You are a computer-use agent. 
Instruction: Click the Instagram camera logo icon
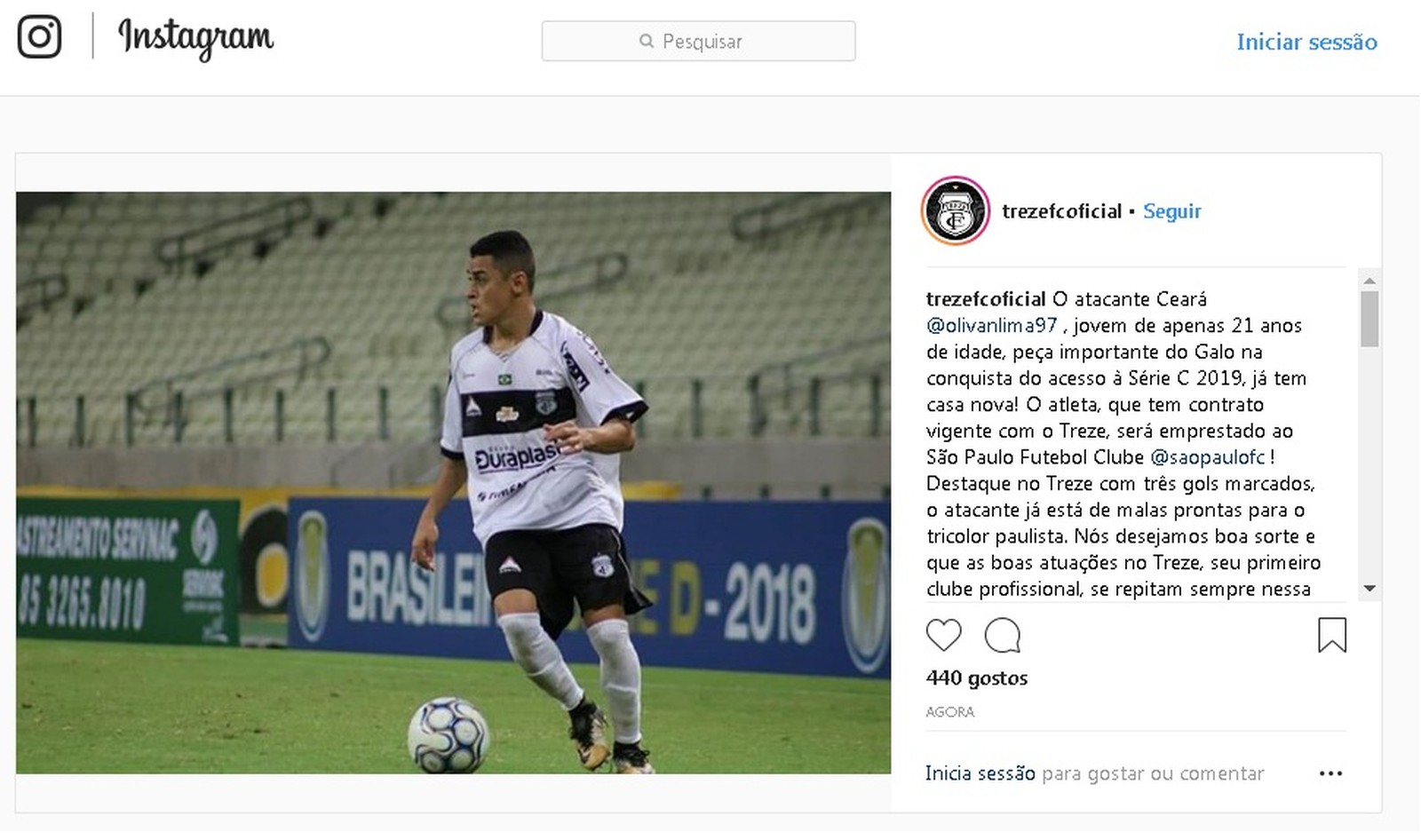(x=40, y=37)
